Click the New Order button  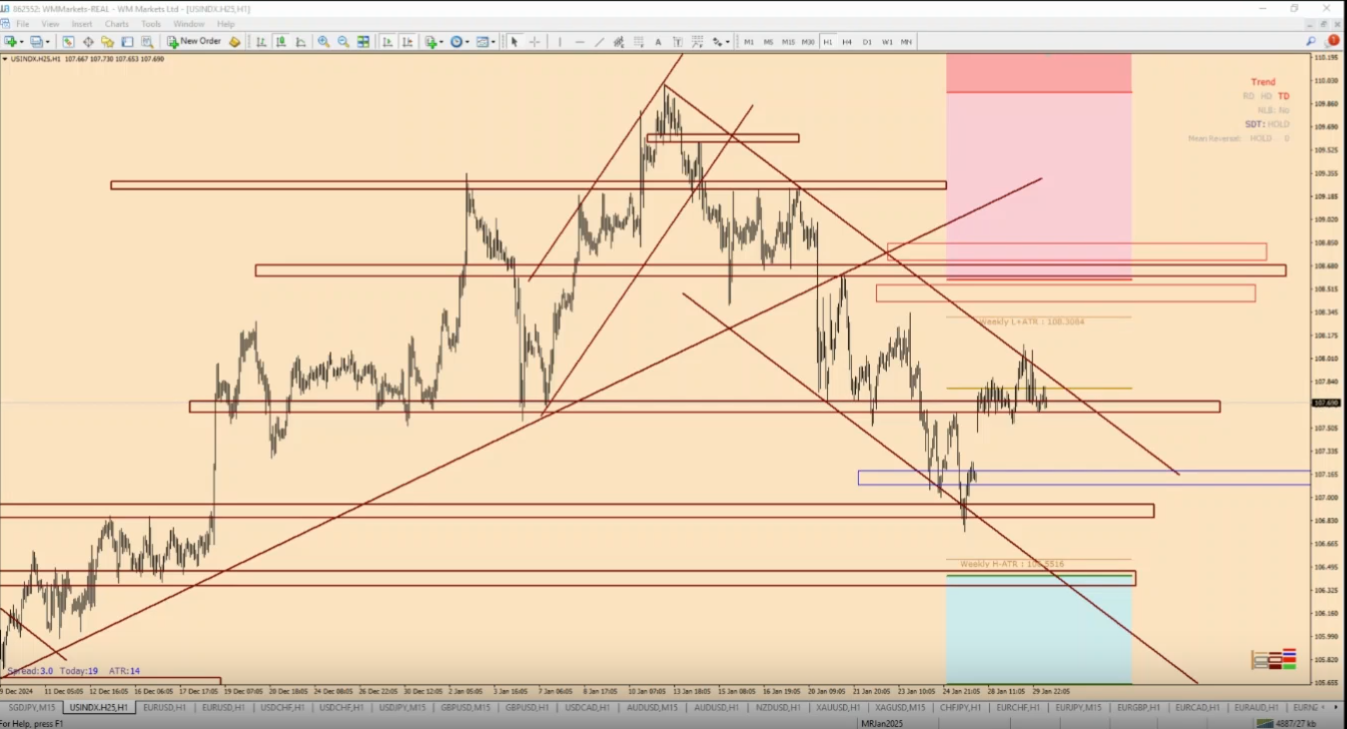[x=194, y=42]
